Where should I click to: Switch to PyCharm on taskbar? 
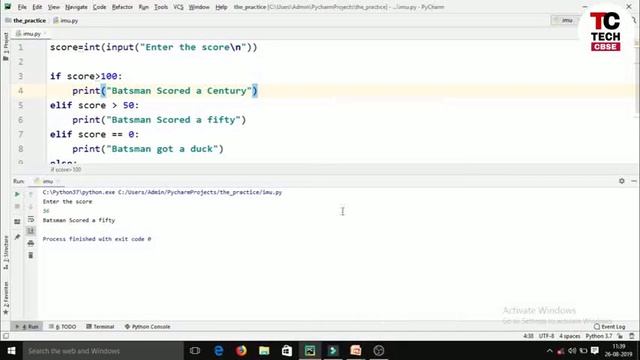[310, 351]
